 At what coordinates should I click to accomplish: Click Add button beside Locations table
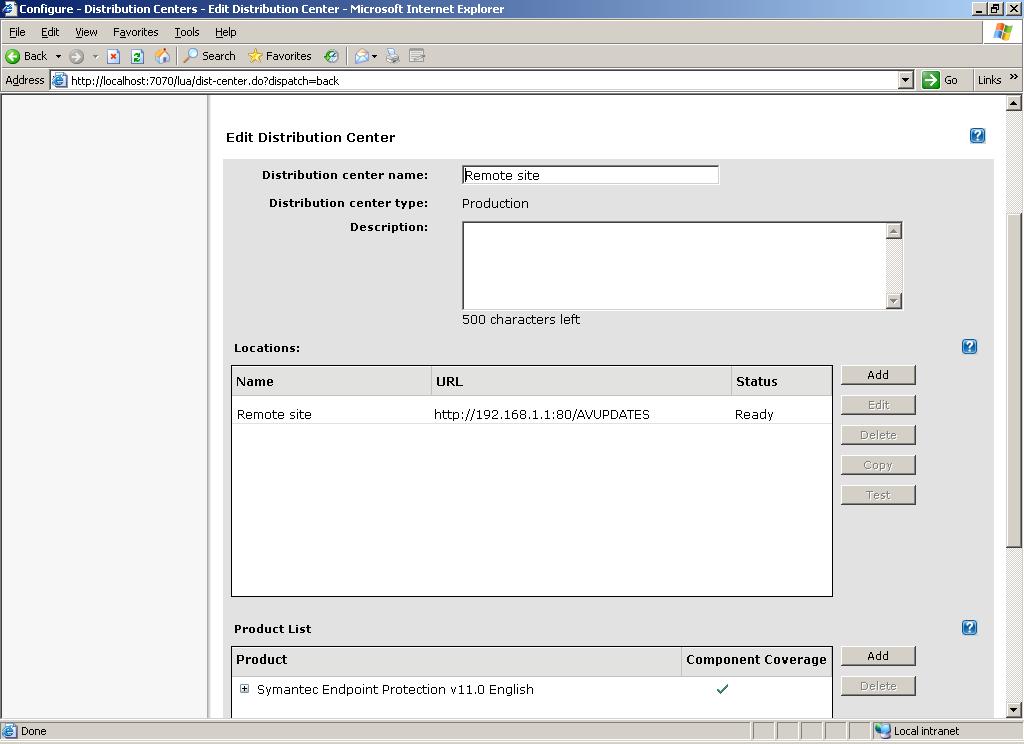(x=878, y=375)
